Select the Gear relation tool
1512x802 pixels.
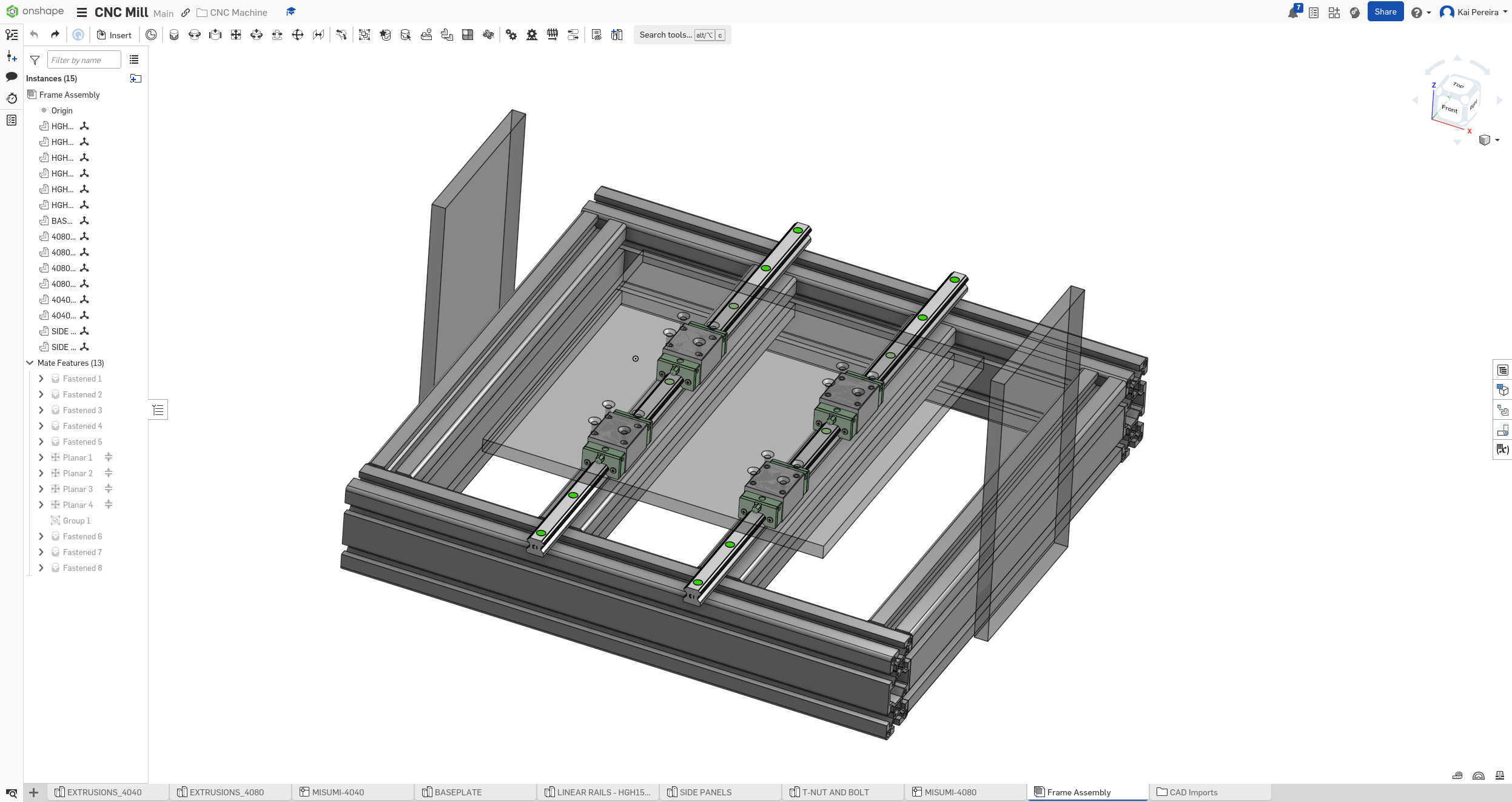pyautogui.click(x=511, y=35)
